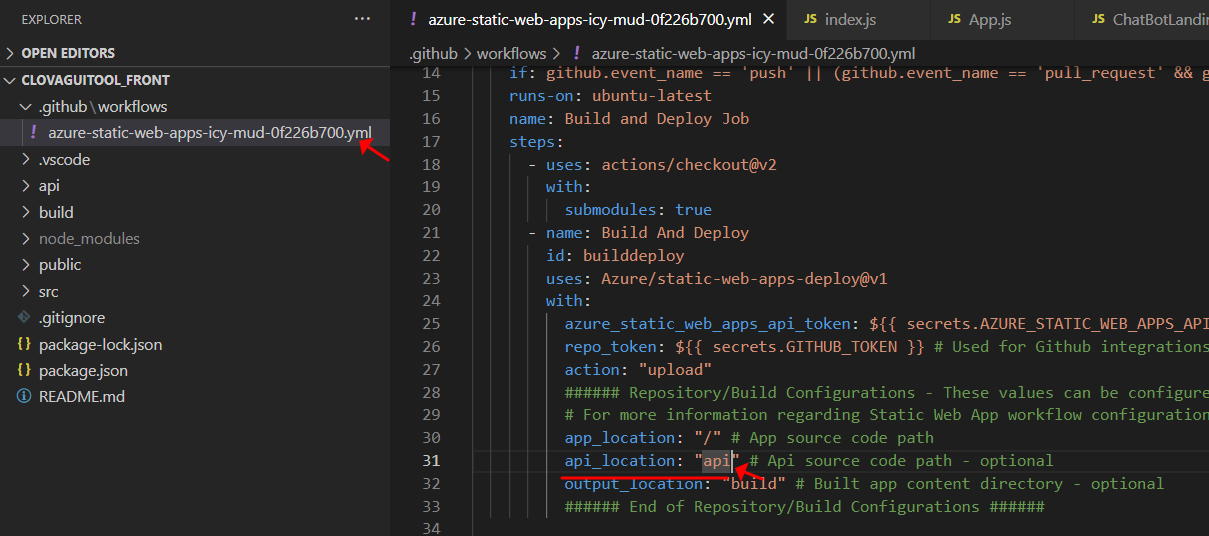Expand the Open Editors section
Image resolution: width=1209 pixels, height=536 pixels.
click(67, 53)
